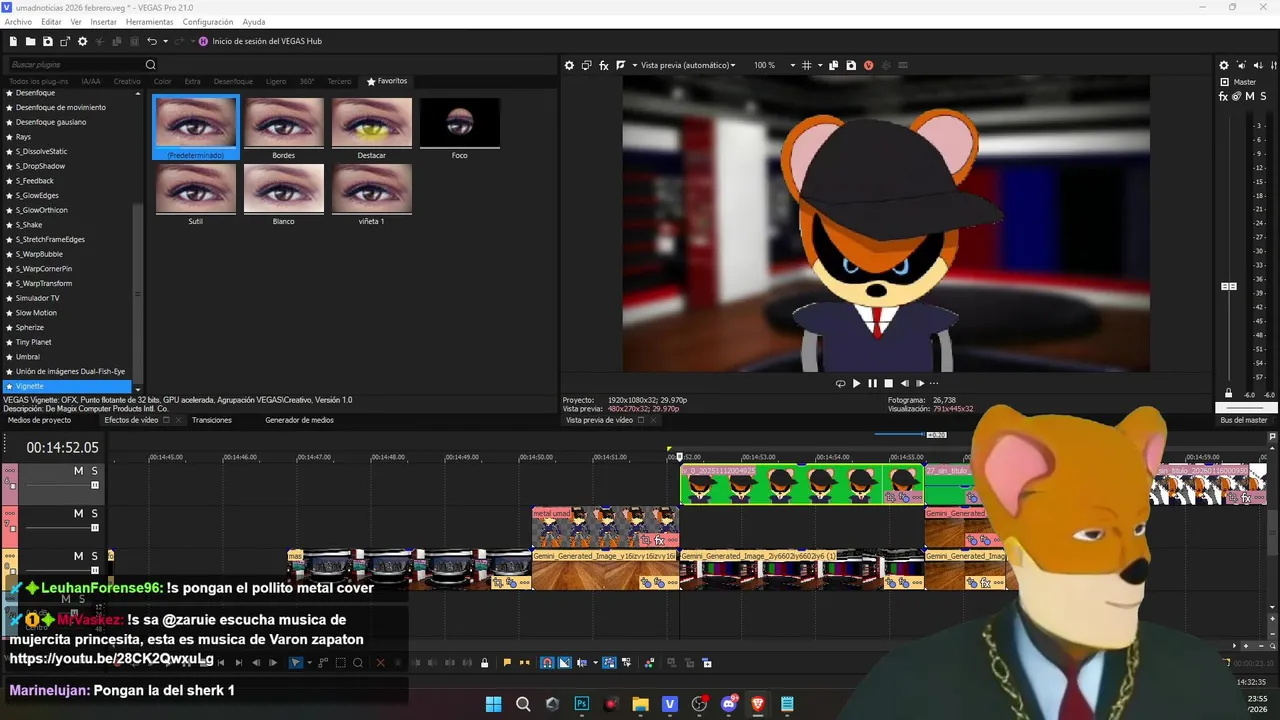The width and height of the screenshot is (1280, 720).
Task: Step to previous frame
Action: (x=905, y=383)
